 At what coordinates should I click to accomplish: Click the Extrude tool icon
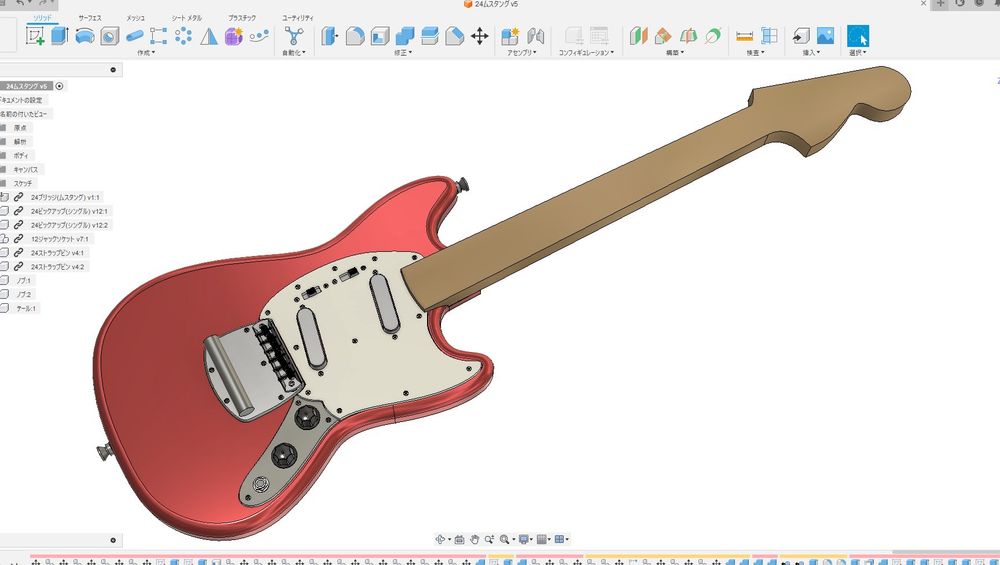60,36
